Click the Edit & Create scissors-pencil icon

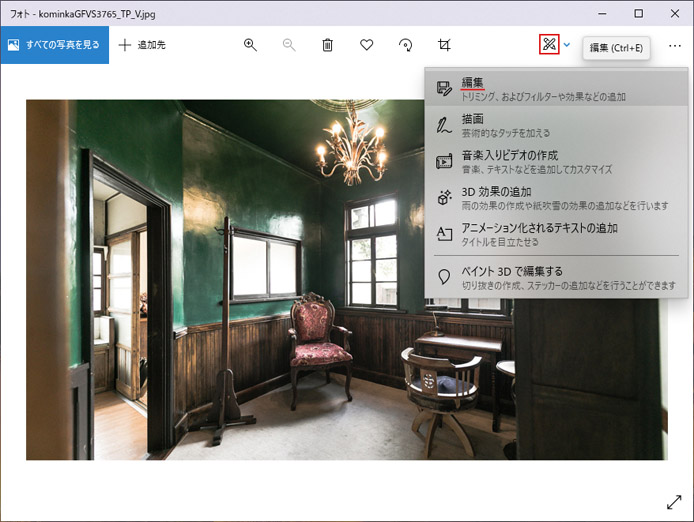[x=549, y=44]
